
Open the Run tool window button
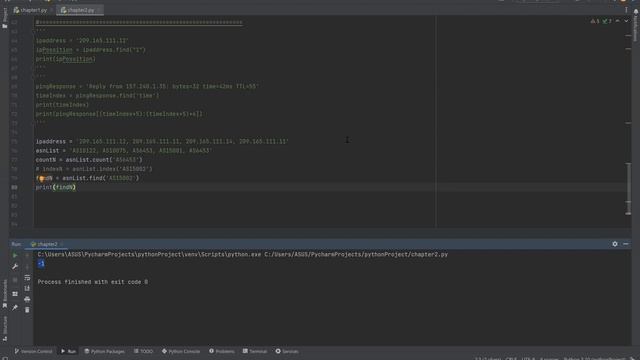(x=68, y=351)
